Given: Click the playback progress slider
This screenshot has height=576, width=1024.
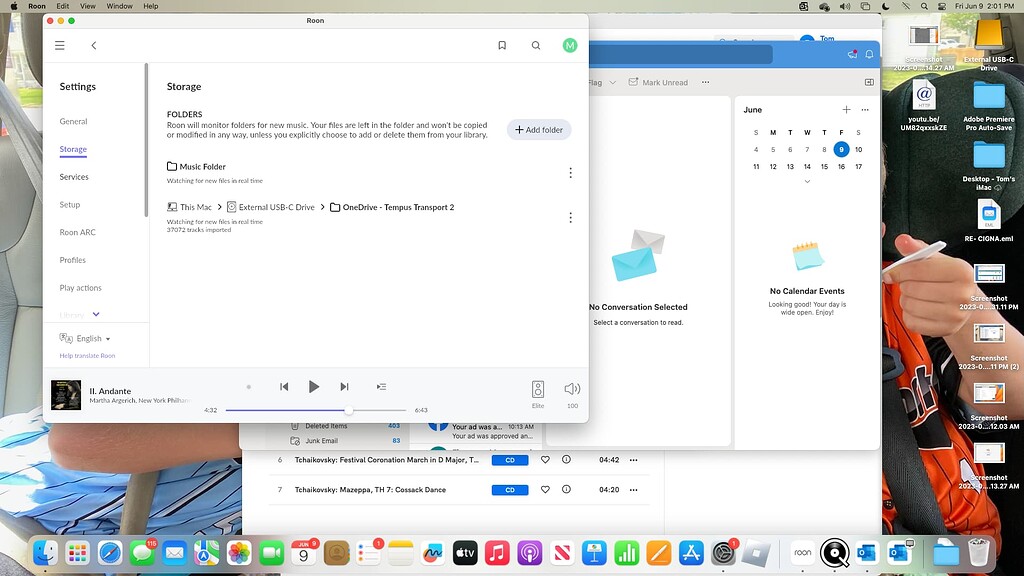Looking at the screenshot, I should pyautogui.click(x=349, y=409).
